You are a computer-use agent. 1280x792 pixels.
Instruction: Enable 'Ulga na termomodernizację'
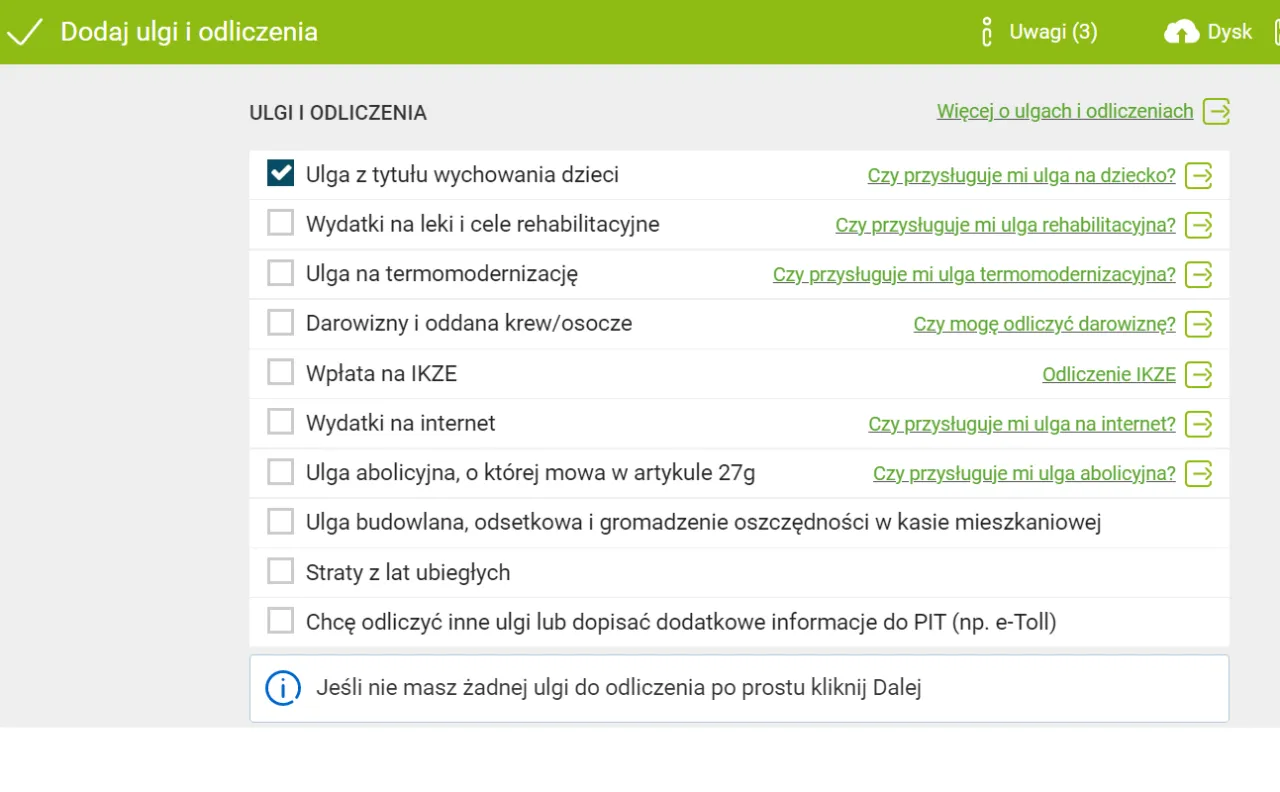[280, 272]
